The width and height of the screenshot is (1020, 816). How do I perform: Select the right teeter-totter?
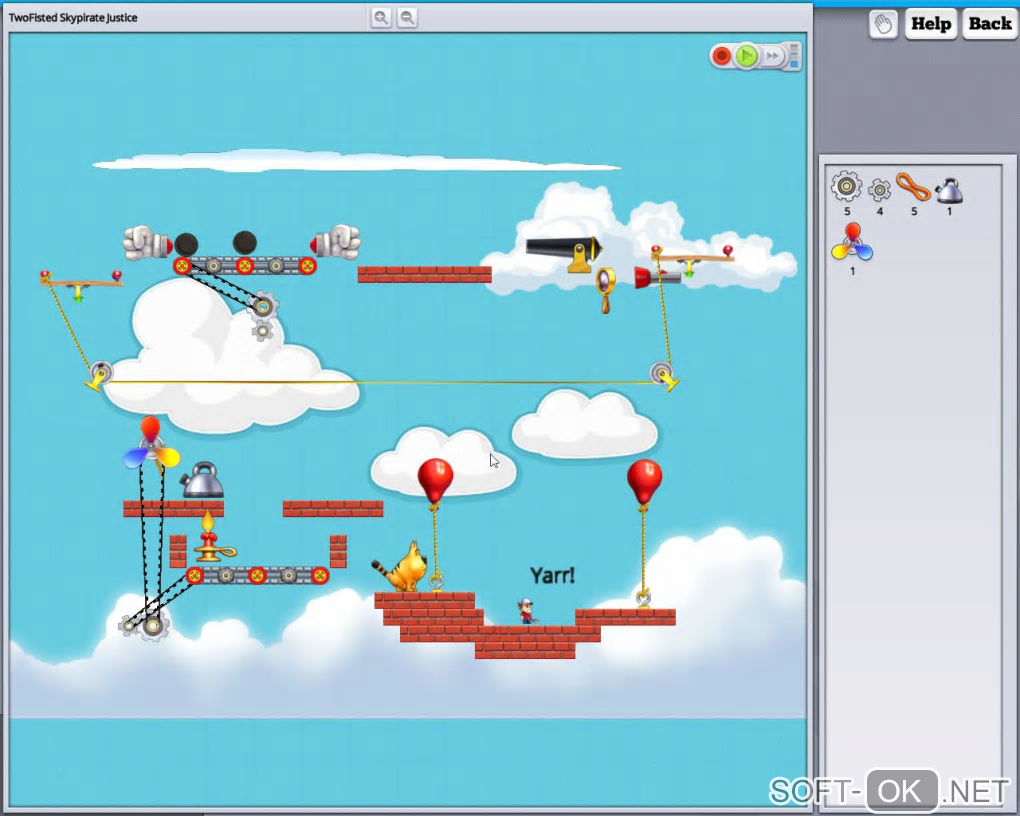tap(692, 260)
